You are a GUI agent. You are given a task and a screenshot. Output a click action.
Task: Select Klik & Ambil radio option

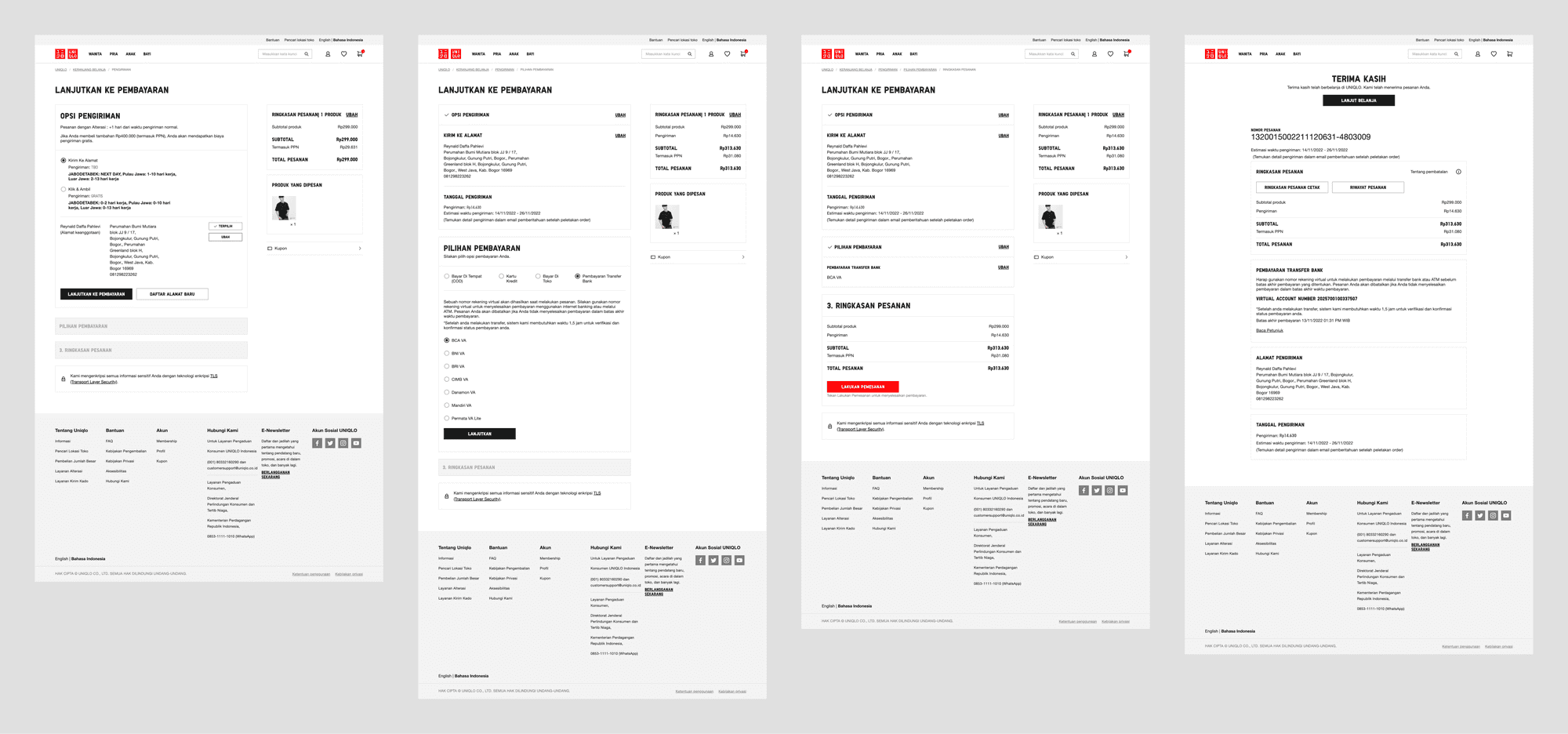(x=64, y=189)
